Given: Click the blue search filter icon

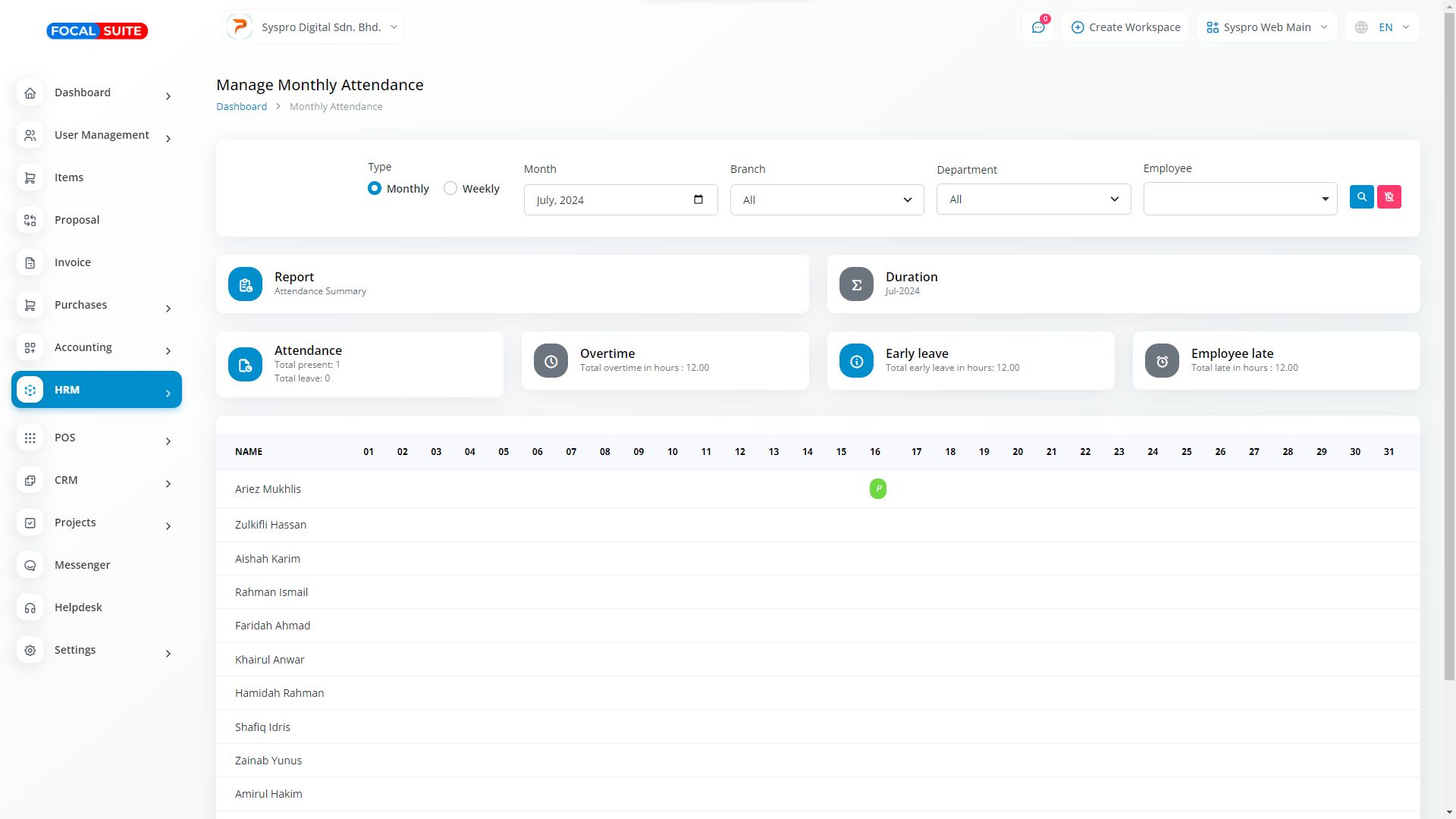Looking at the screenshot, I should point(1361,197).
